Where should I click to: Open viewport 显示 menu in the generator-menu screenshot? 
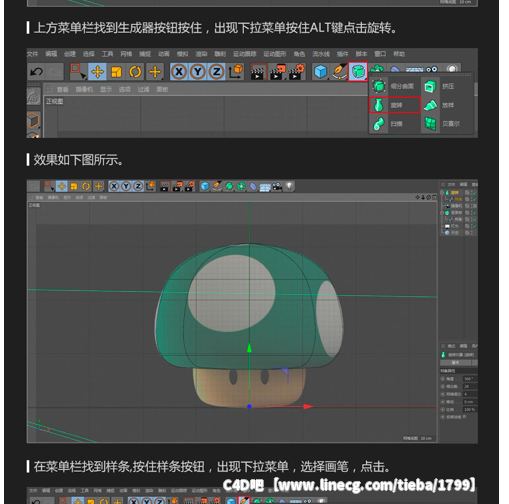(x=106, y=89)
